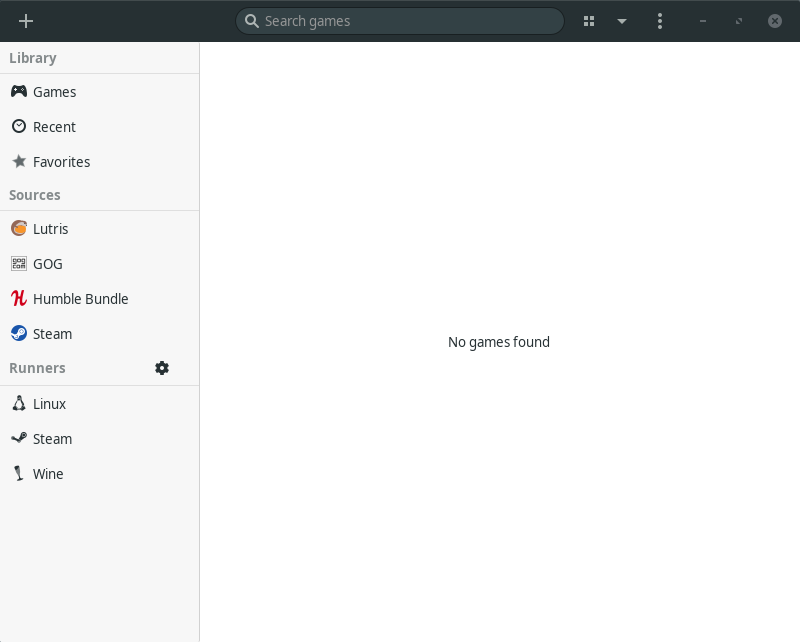Open the three-dot app menu

[660, 20]
